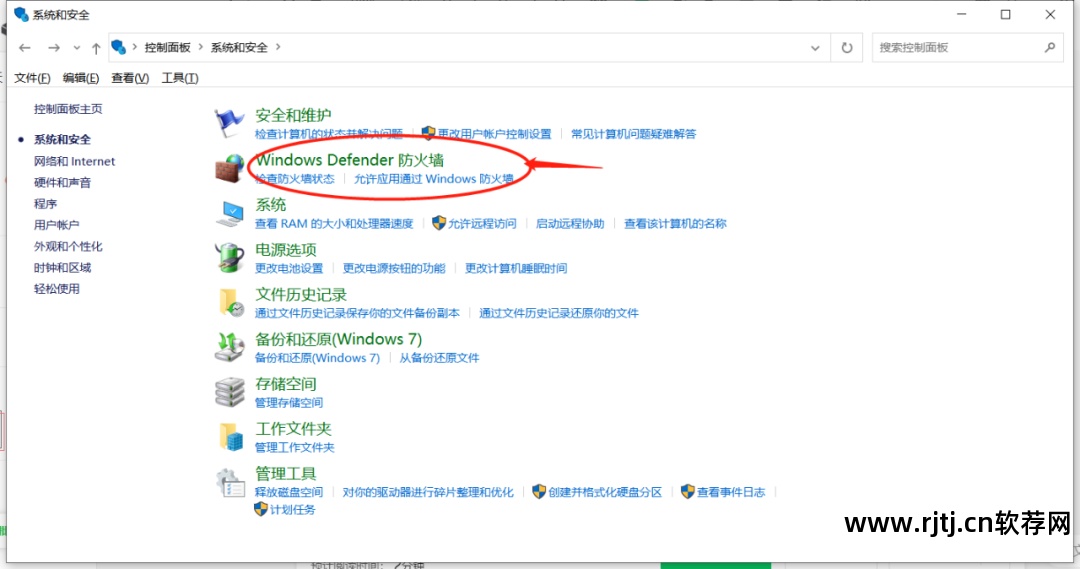This screenshot has width=1080, height=569.
Task: Click 计划任务 link
Action: pos(293,510)
